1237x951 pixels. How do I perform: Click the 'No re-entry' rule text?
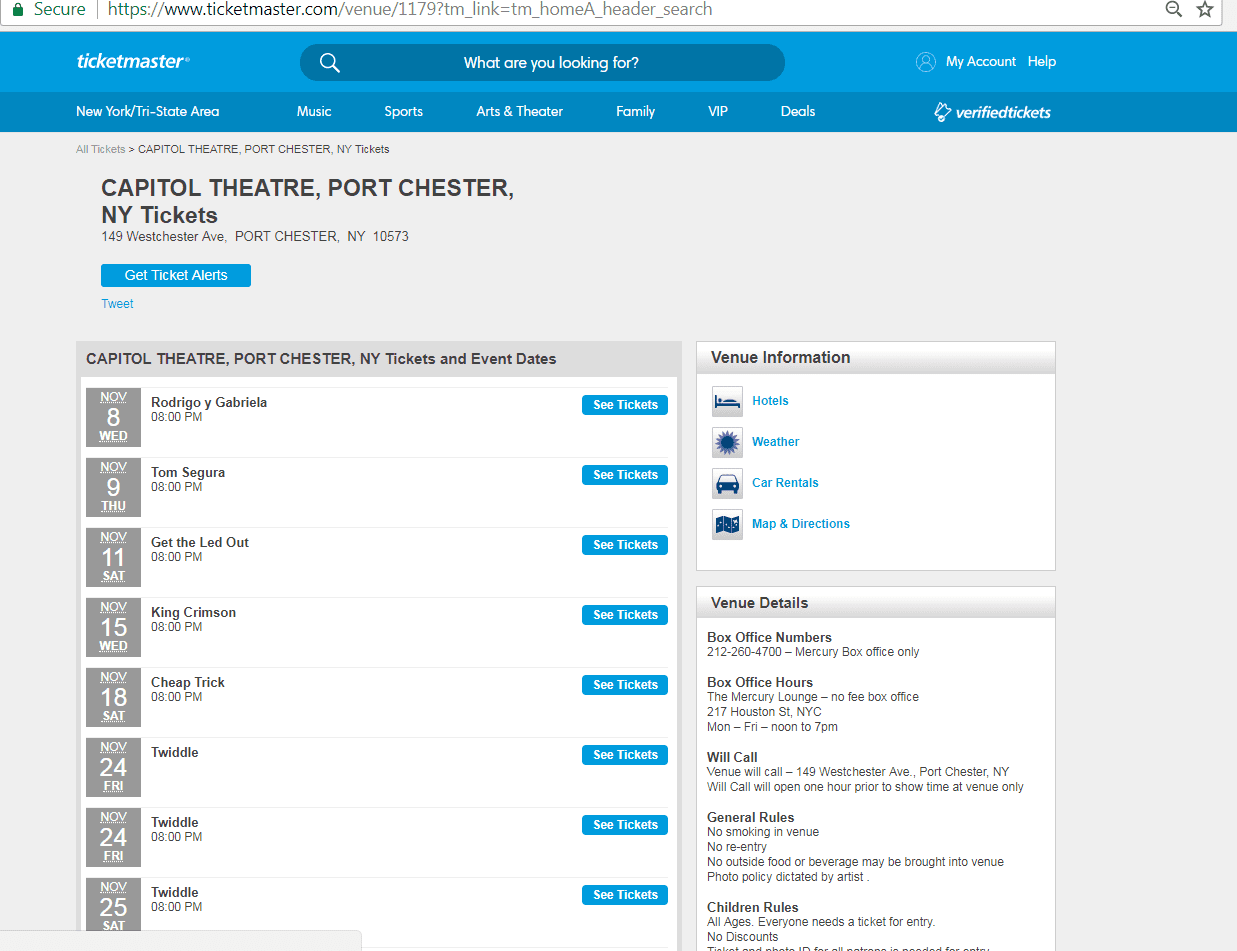tap(739, 847)
